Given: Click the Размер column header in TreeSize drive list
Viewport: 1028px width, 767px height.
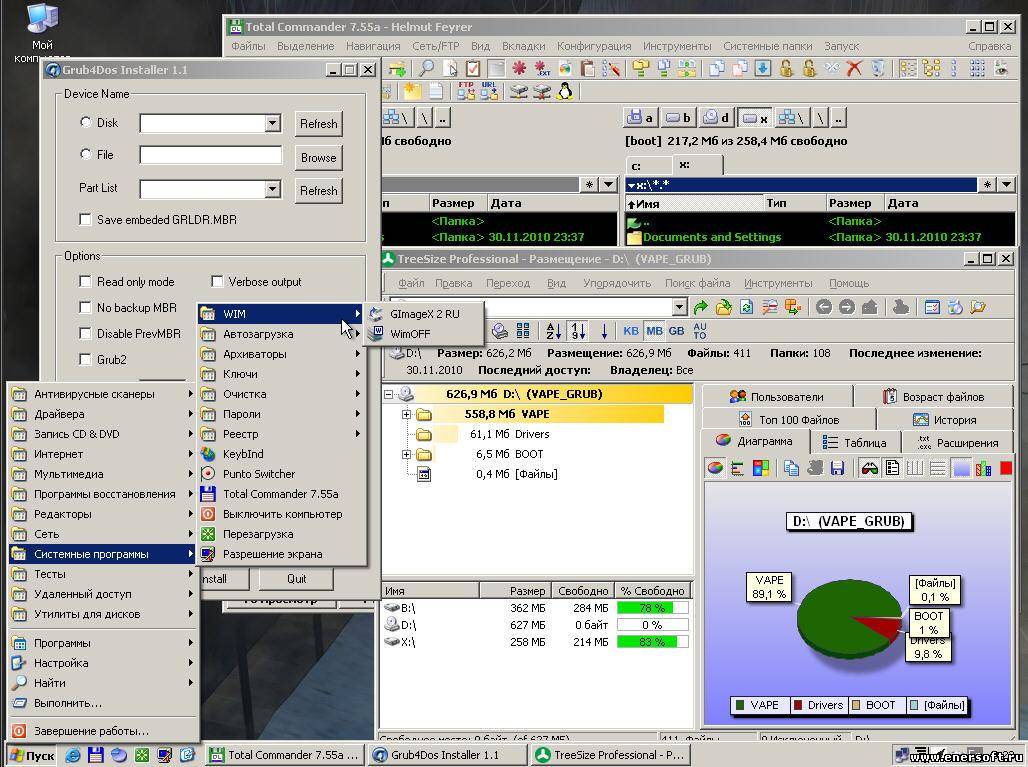Looking at the screenshot, I should pos(515,591).
